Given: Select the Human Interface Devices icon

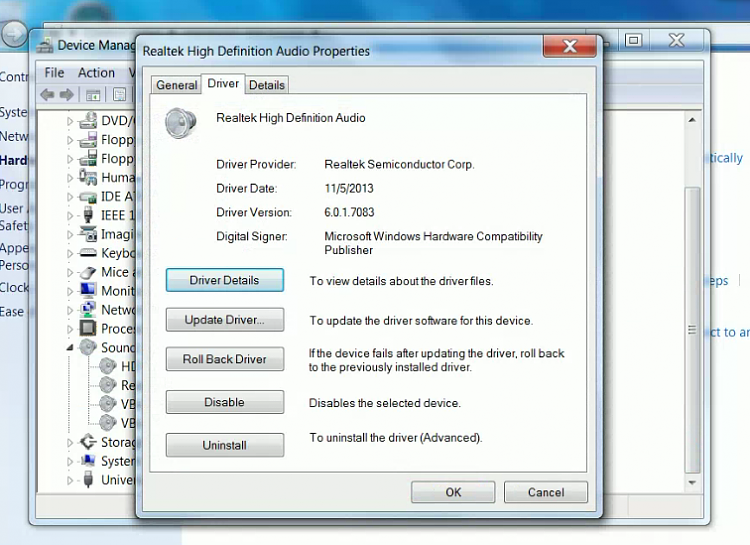Looking at the screenshot, I should point(88,177).
